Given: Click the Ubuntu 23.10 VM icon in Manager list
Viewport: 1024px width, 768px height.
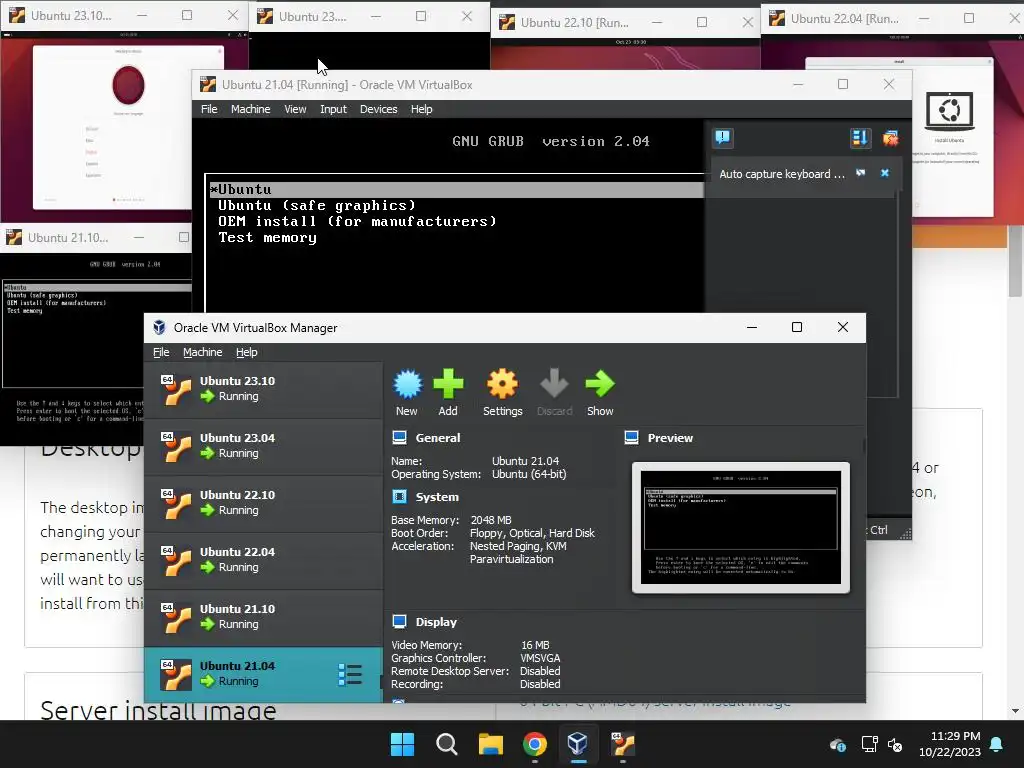Looking at the screenshot, I should (176, 389).
